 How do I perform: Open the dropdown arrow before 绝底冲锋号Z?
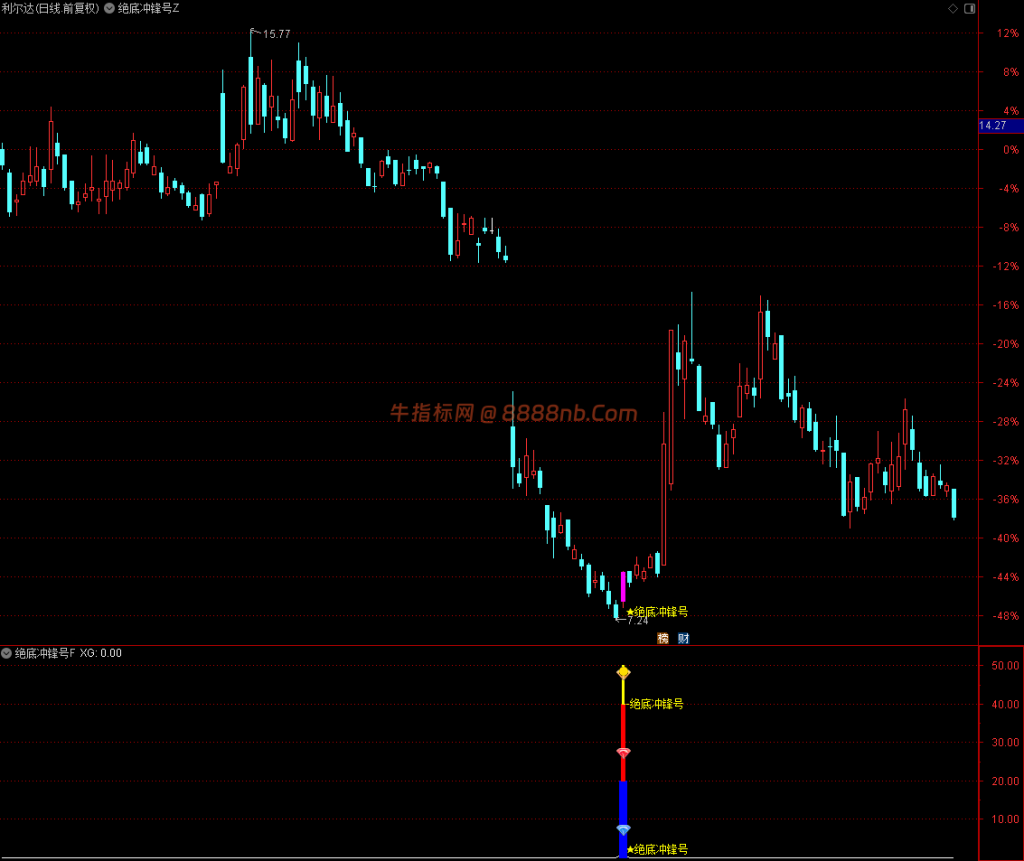coord(110,8)
